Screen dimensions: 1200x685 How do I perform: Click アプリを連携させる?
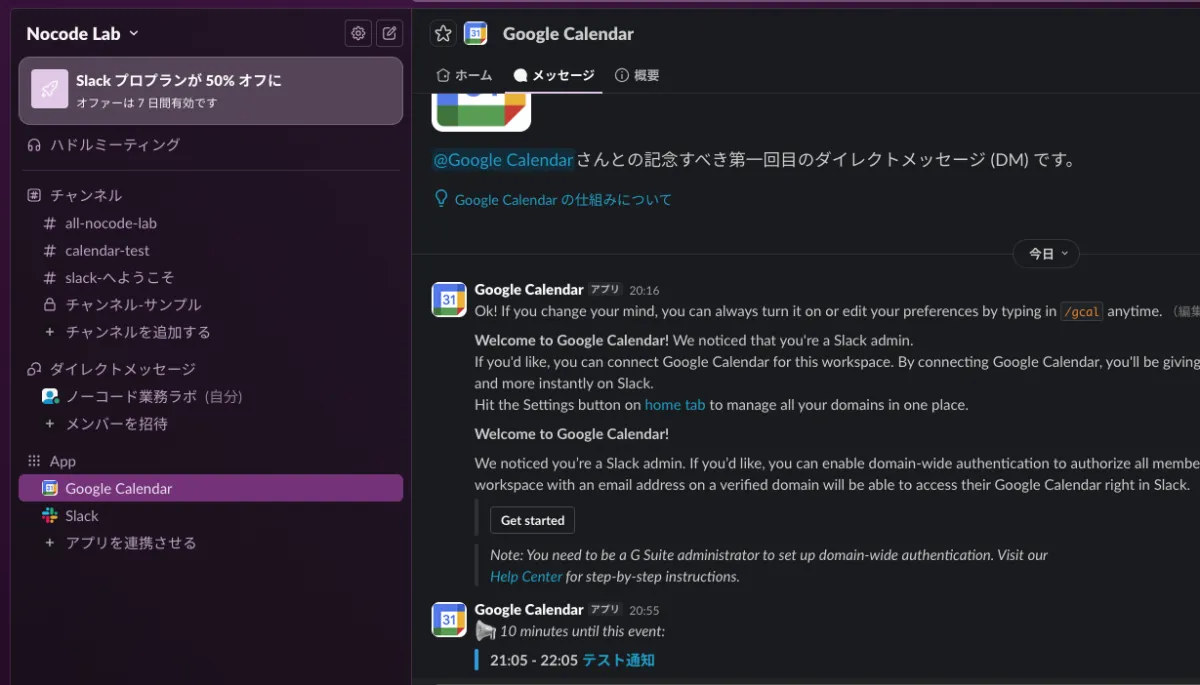pyautogui.click(x=131, y=542)
